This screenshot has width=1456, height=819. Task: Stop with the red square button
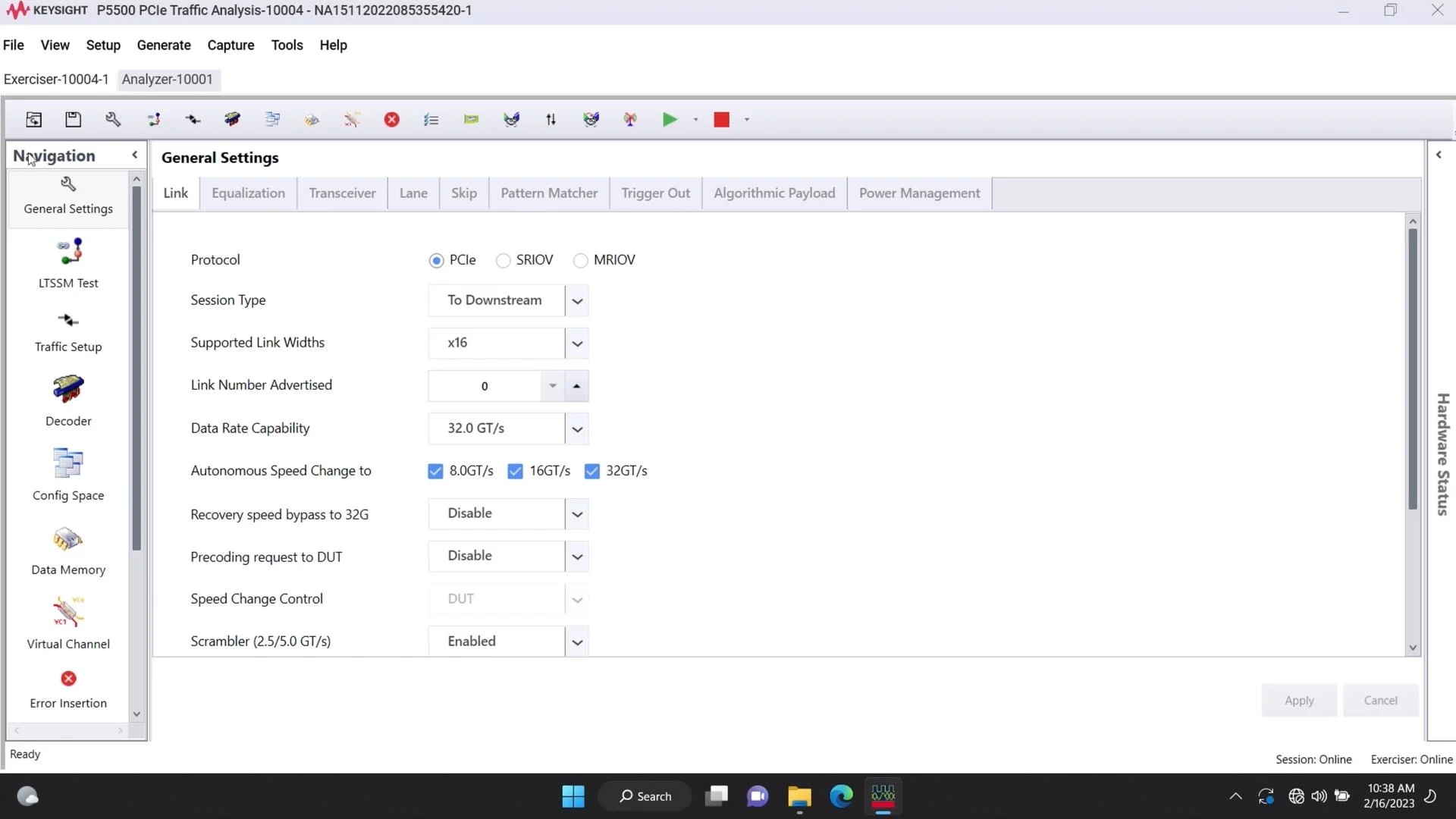[721, 119]
